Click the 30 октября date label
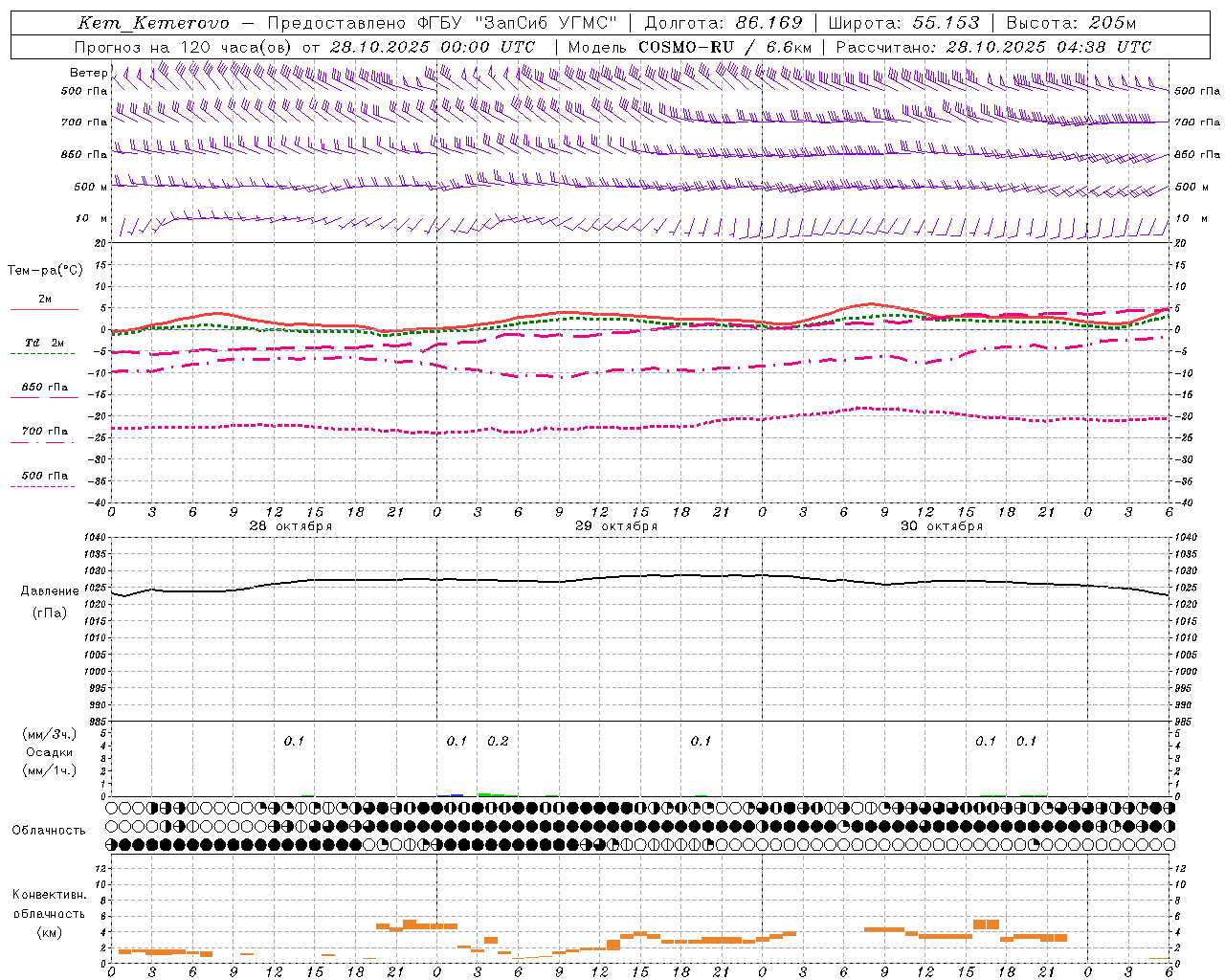 (942, 526)
